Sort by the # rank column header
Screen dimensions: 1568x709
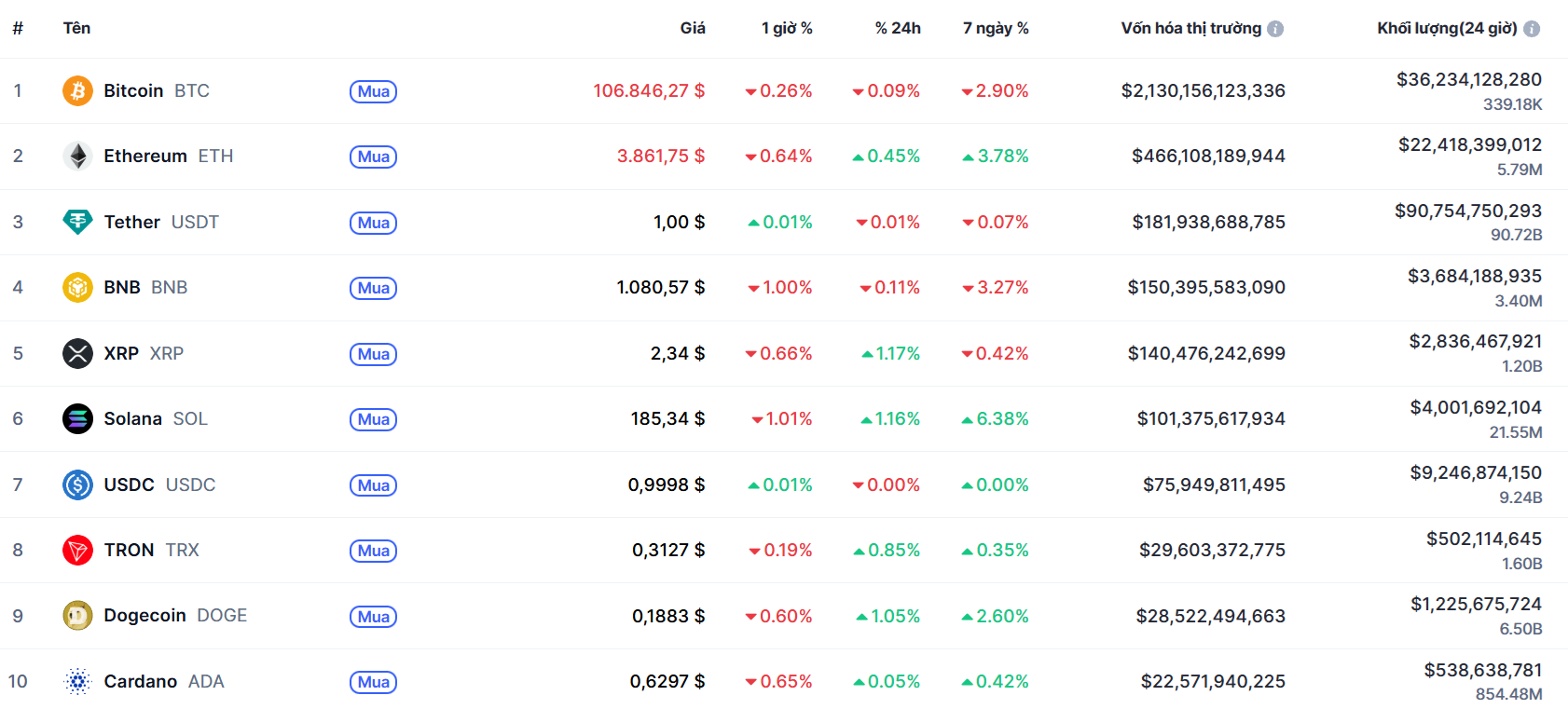click(x=18, y=28)
